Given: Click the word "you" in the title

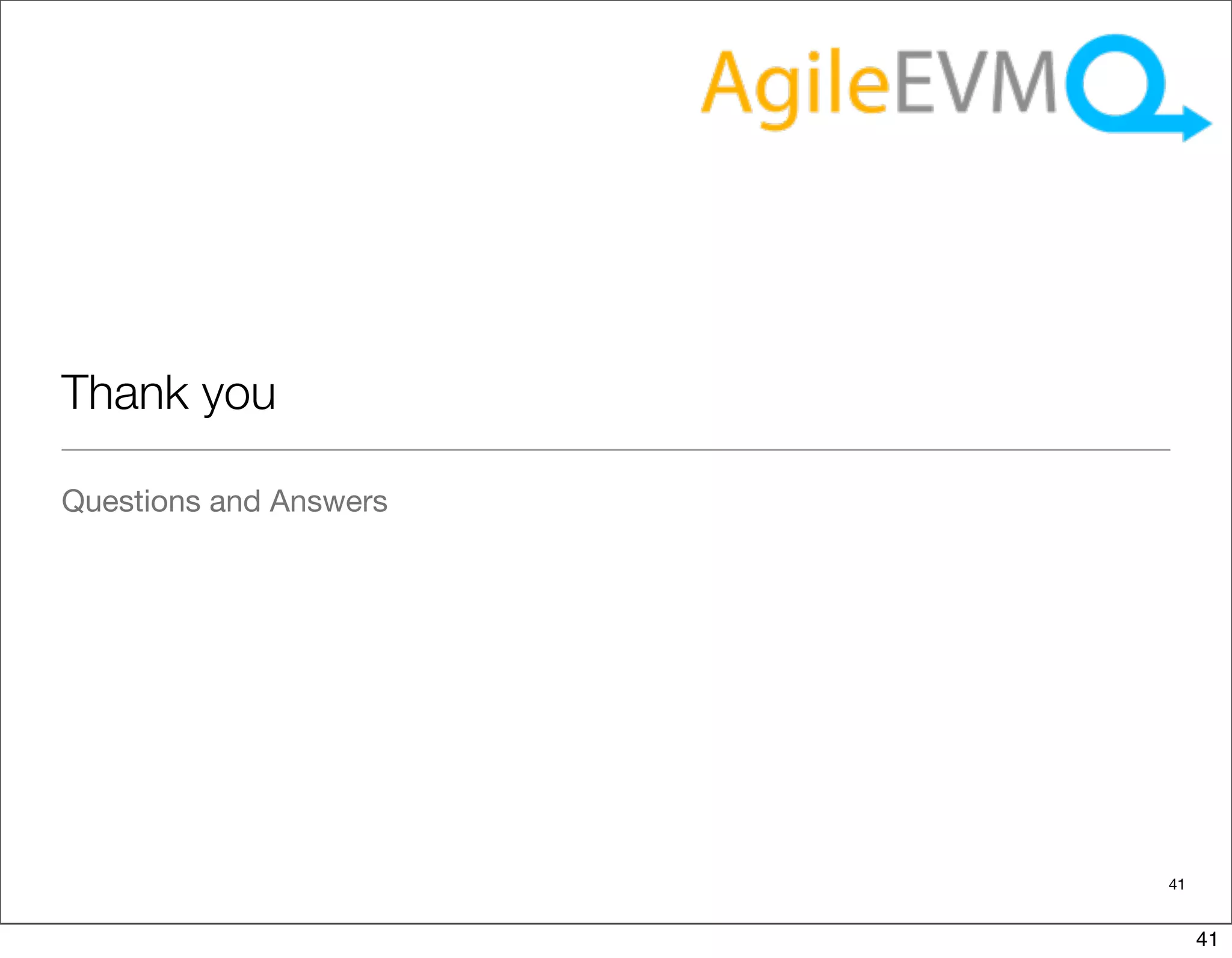Looking at the screenshot, I should click(x=239, y=396).
